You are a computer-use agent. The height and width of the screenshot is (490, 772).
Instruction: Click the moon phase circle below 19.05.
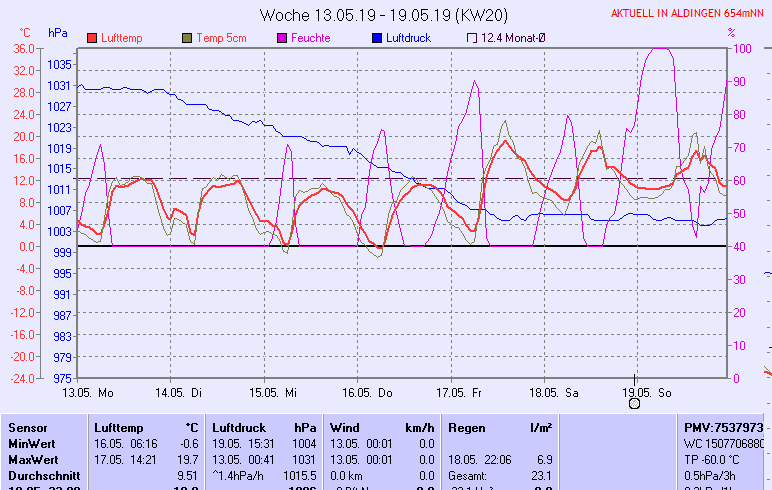[634, 403]
